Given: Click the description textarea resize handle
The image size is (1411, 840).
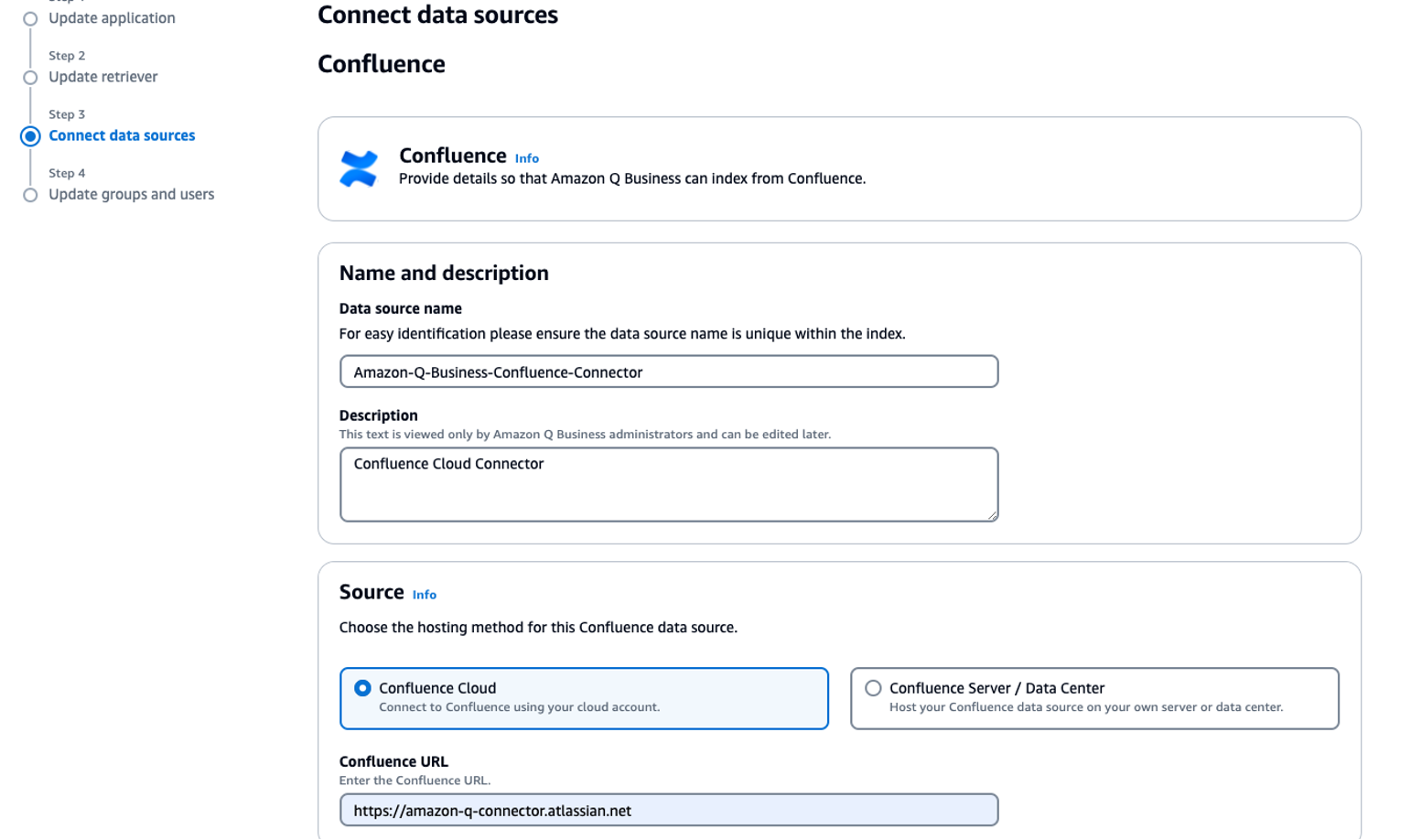Looking at the screenshot, I should tap(992, 515).
